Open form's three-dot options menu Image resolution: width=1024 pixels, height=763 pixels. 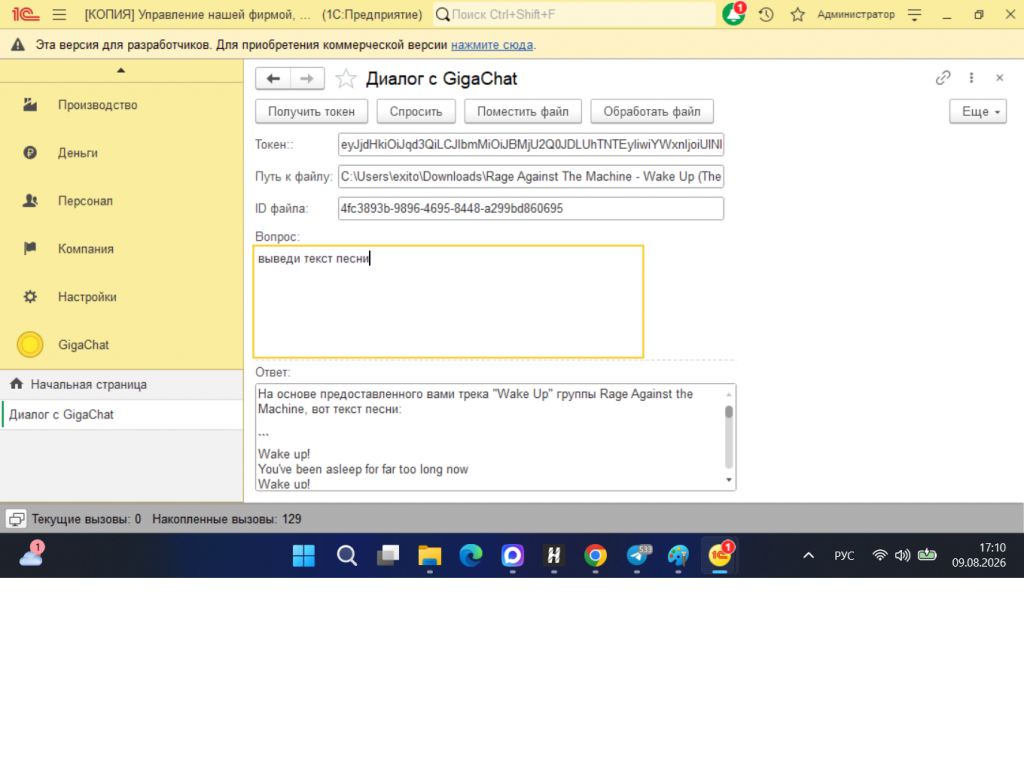tap(971, 78)
